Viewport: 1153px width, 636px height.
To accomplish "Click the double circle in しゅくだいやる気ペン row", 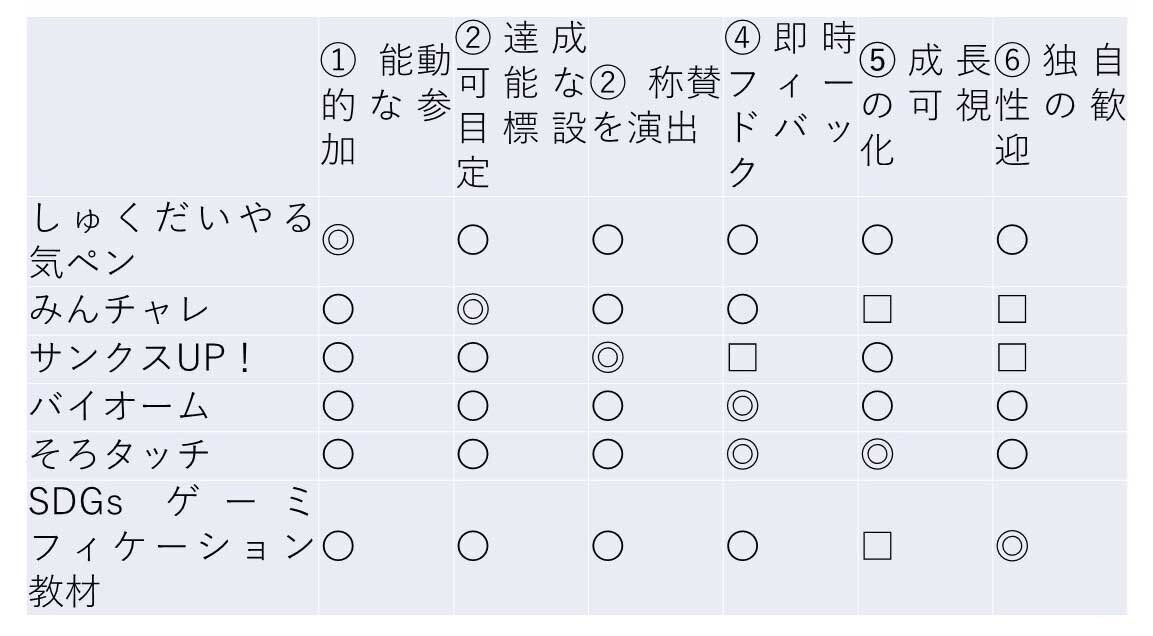I will click(x=337, y=240).
